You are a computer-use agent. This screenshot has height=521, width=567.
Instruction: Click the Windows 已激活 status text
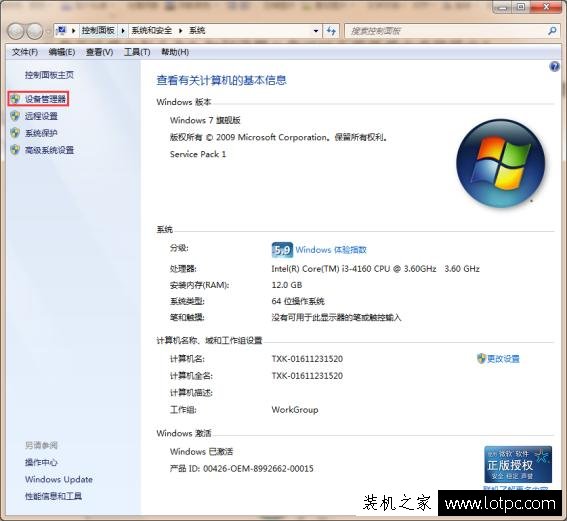201,452
